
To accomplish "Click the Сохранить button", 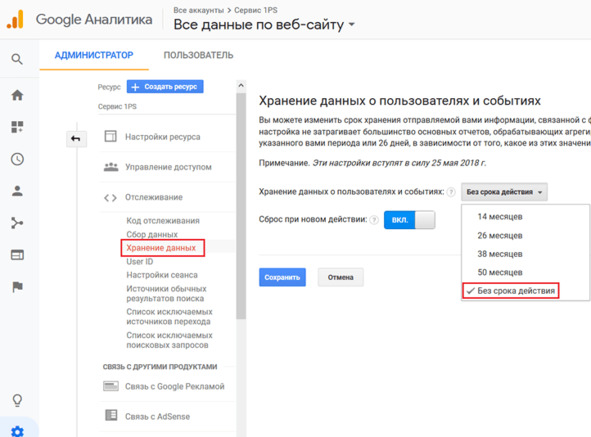I will pos(282,277).
